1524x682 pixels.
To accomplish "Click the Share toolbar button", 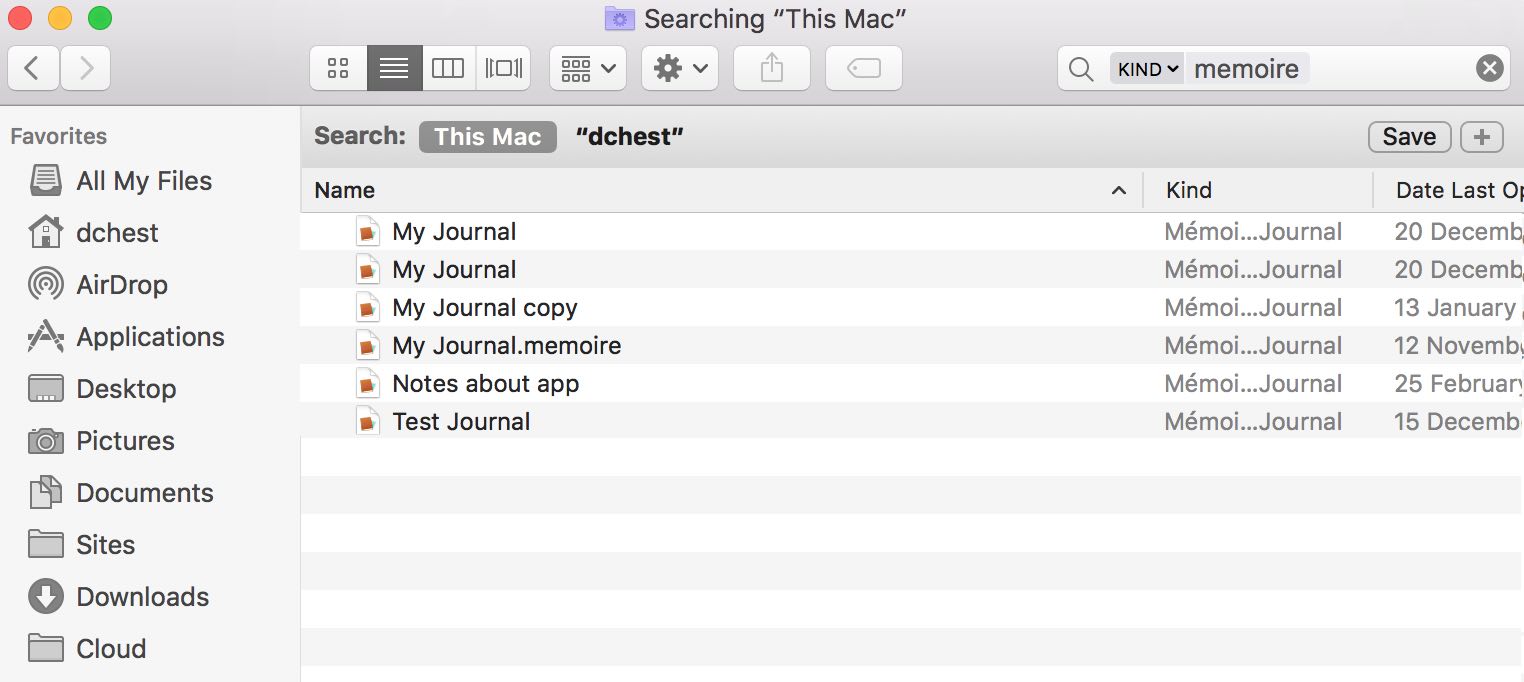I will (771, 68).
